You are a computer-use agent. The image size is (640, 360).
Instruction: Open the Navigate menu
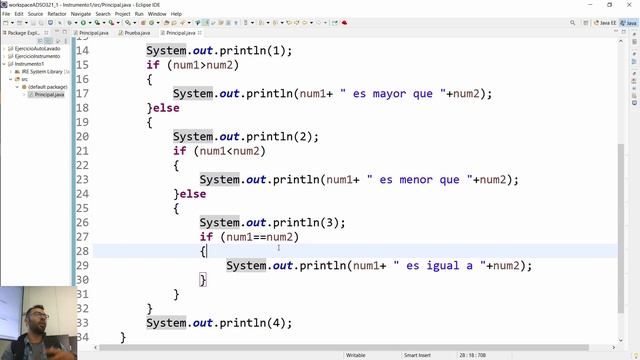(x=81, y=14)
